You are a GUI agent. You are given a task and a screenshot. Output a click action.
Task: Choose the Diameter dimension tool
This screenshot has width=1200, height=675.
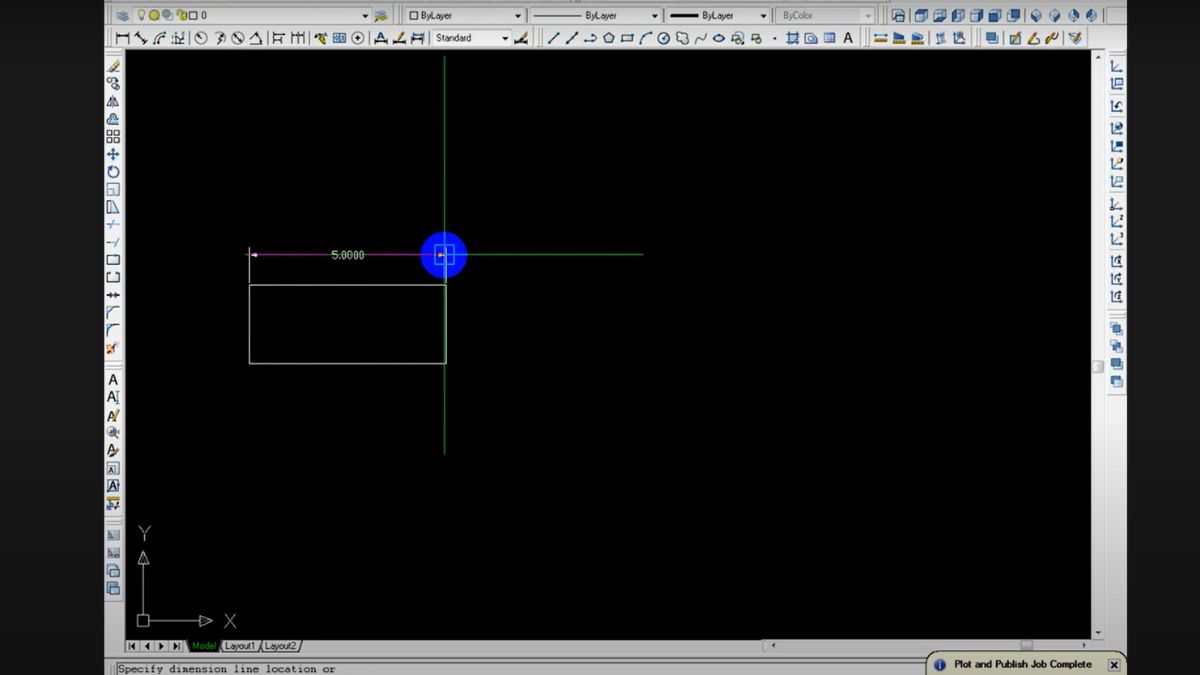(238, 38)
